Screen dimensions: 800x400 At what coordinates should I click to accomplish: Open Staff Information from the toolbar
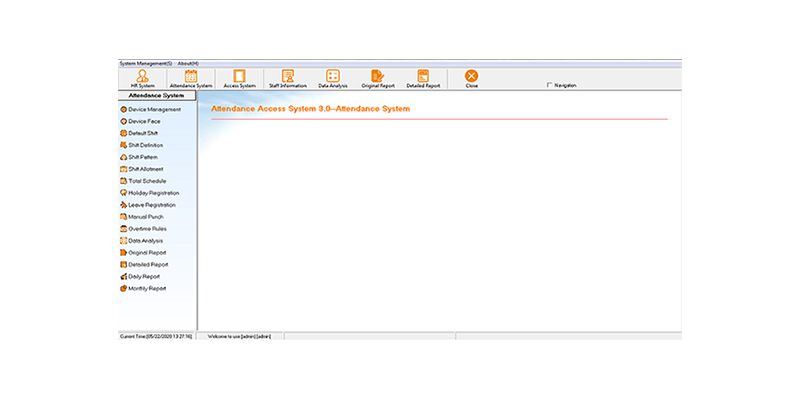(288, 79)
